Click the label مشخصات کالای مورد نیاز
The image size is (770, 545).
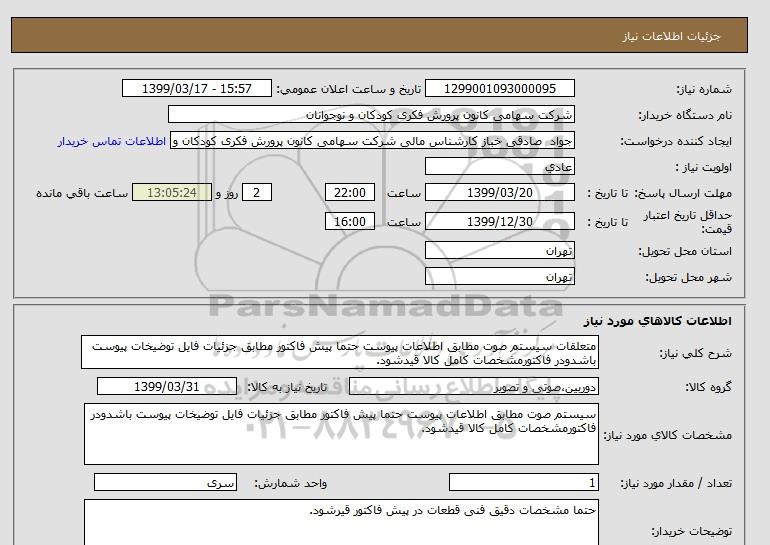668,435
